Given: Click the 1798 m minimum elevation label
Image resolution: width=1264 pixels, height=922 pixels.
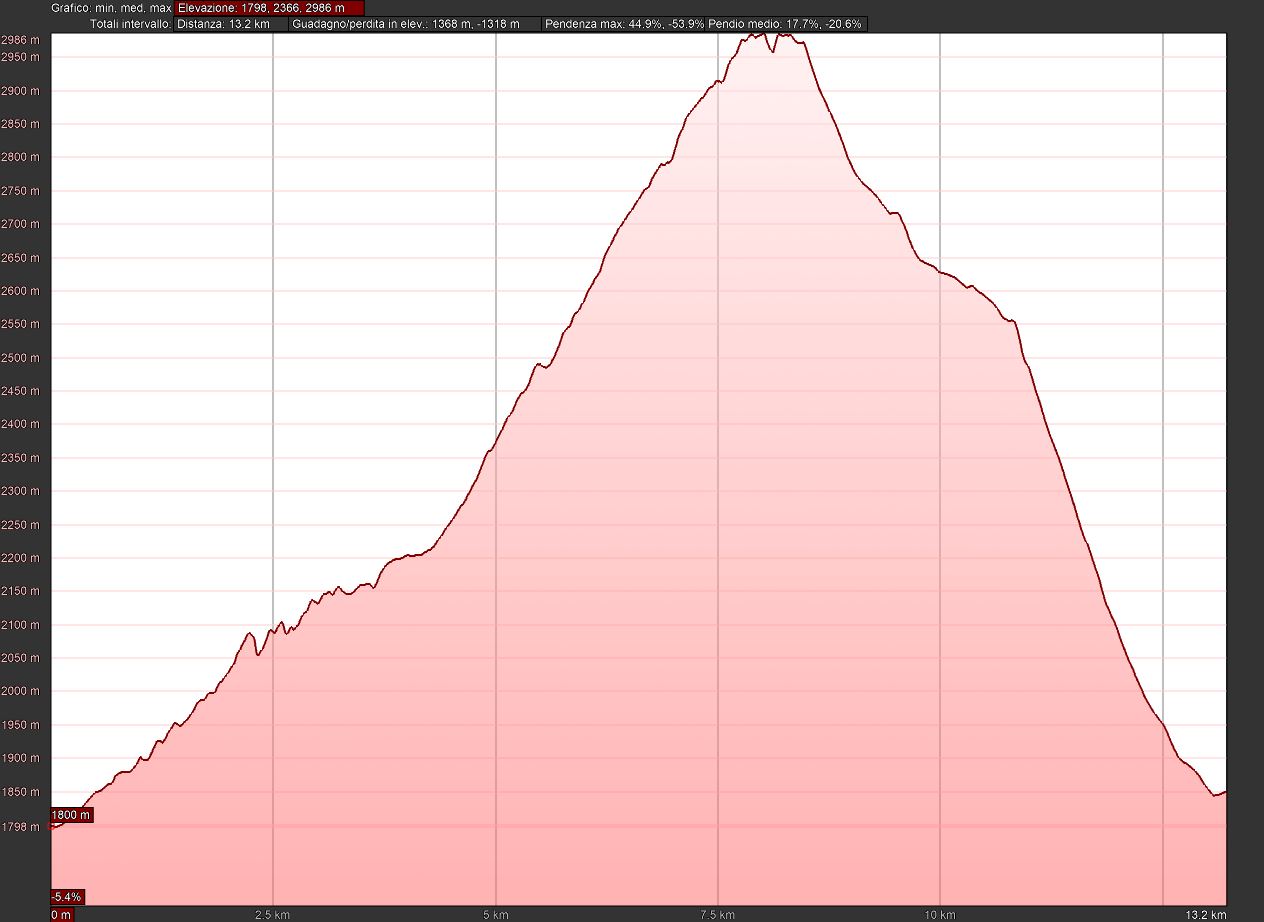Looking at the screenshot, I should [x=22, y=827].
